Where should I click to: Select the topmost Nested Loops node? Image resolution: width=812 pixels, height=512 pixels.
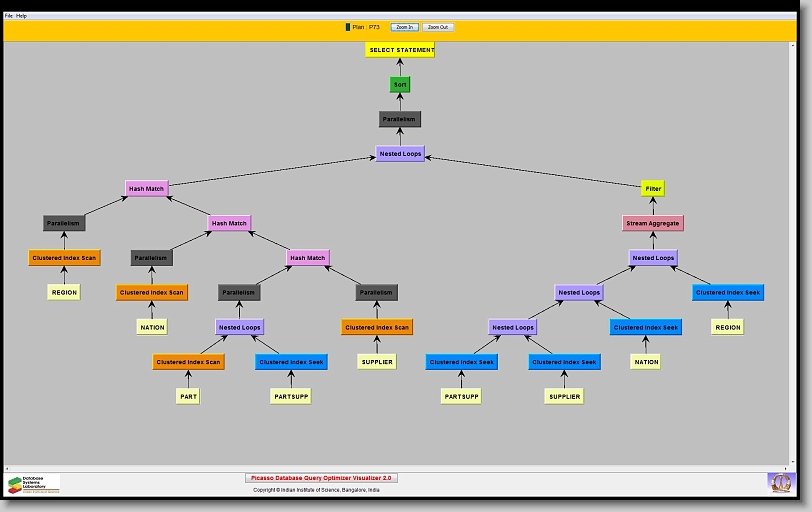click(400, 154)
